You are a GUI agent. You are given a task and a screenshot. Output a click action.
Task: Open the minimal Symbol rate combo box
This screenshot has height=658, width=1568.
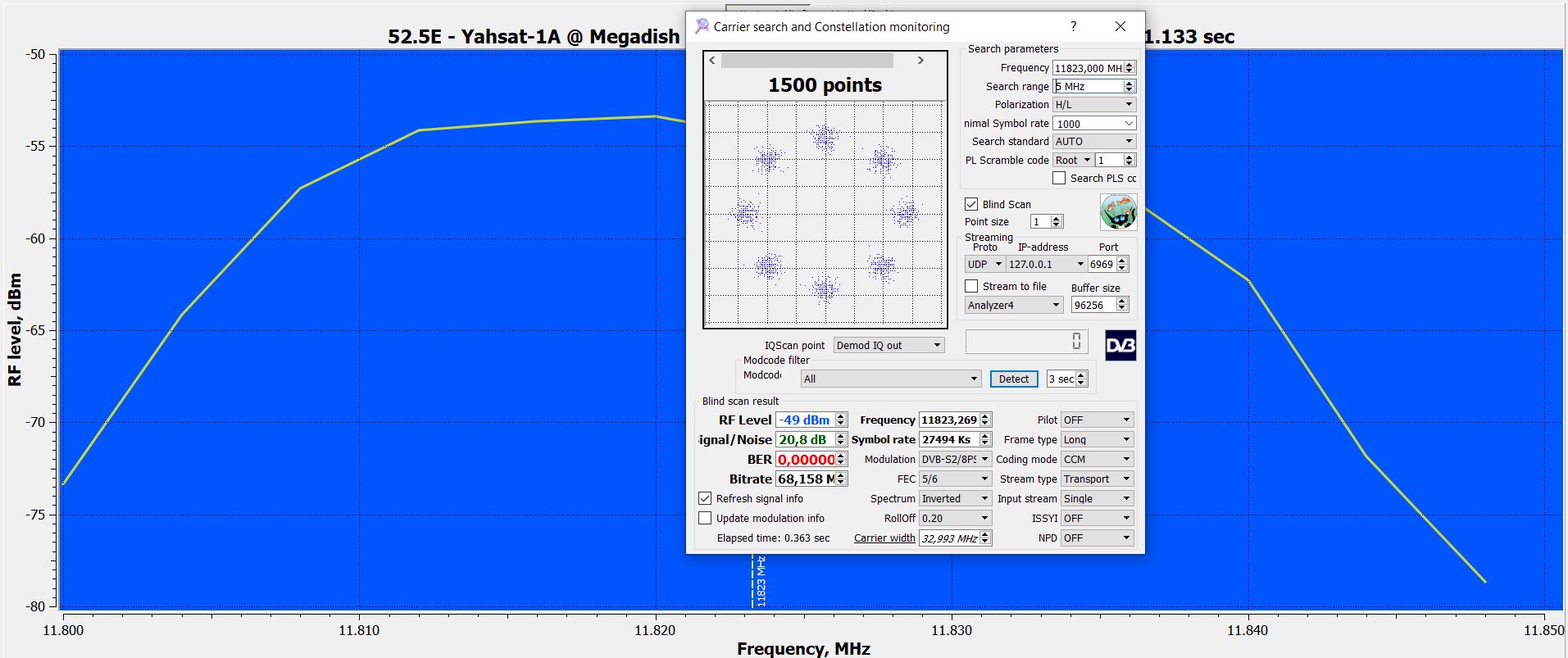1094,124
